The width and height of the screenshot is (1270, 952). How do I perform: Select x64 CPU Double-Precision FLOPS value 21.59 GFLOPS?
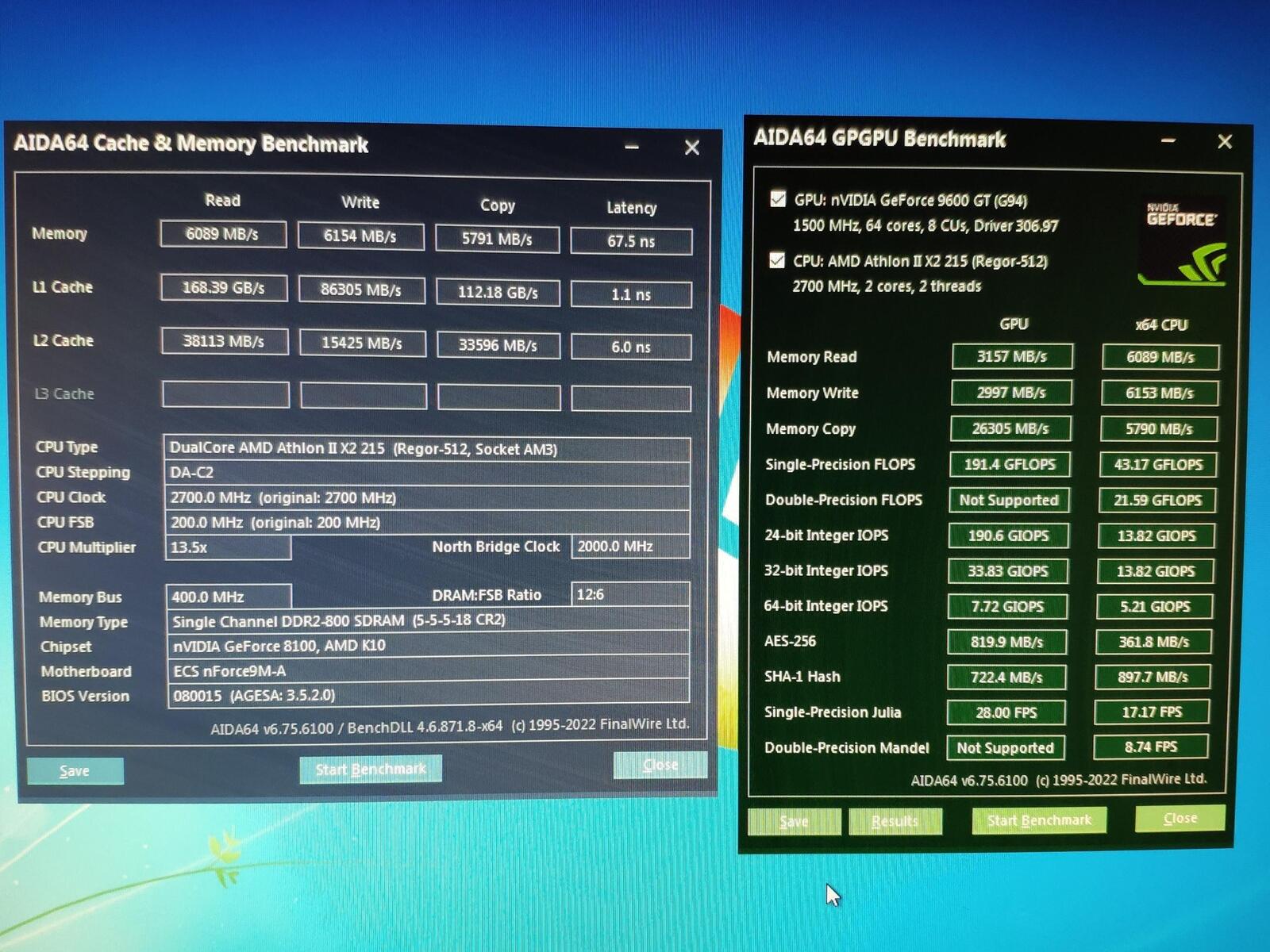click(1157, 500)
